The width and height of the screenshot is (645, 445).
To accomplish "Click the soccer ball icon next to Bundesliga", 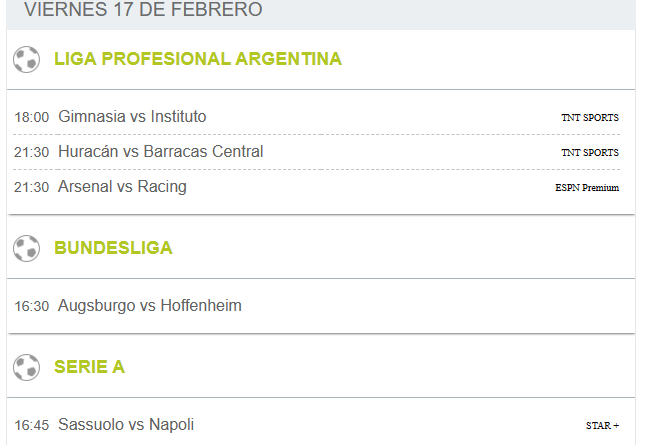I will pyautogui.click(x=26, y=248).
